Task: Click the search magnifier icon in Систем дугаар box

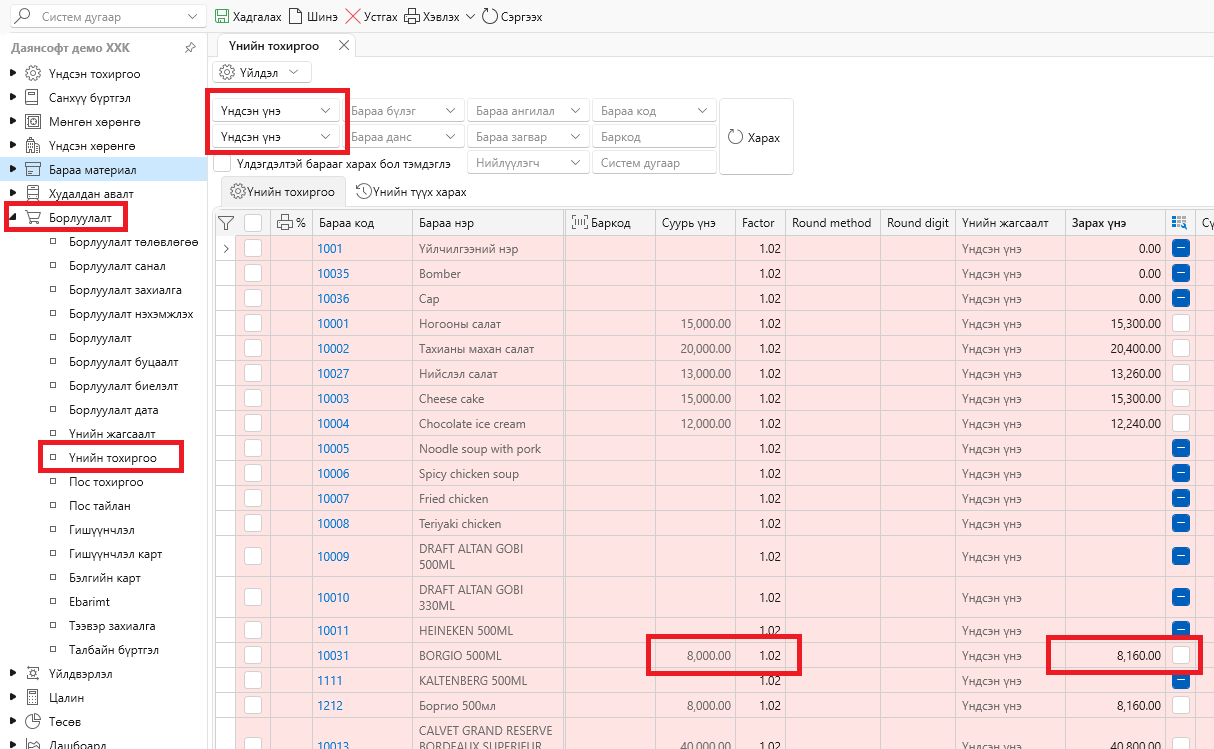Action: (x=24, y=17)
